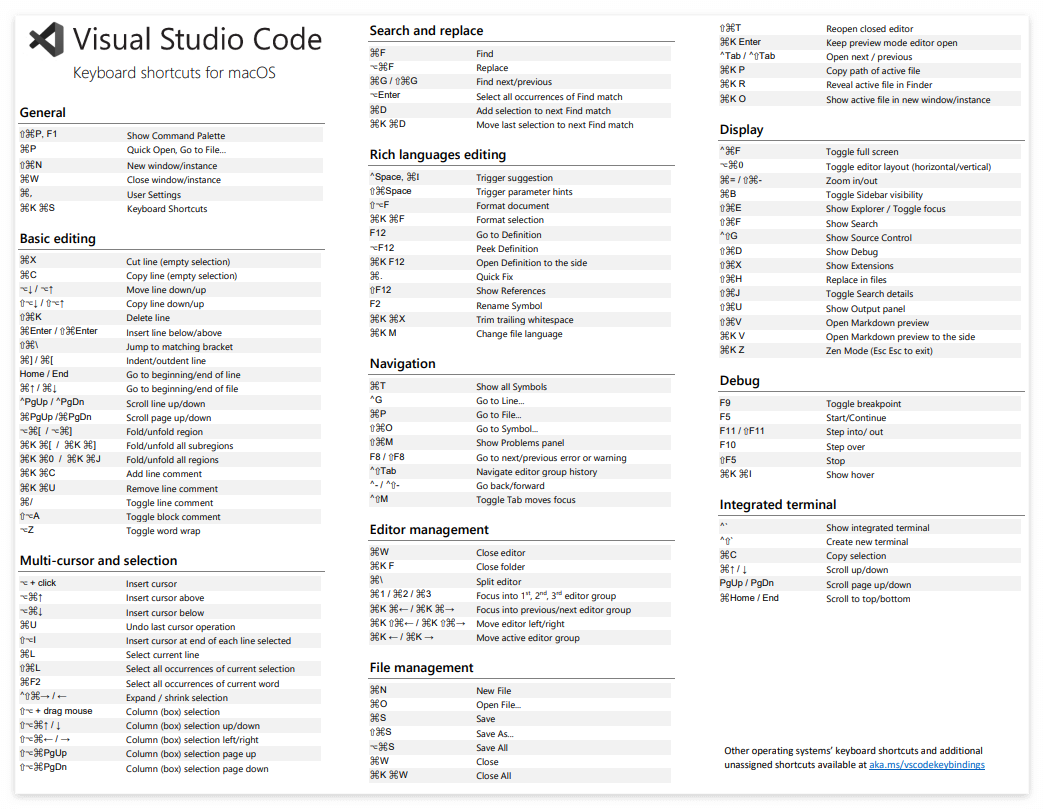The height and width of the screenshot is (809, 1044).
Task: Click the 'Multi-cursor and selection' heading
Action: (99, 561)
